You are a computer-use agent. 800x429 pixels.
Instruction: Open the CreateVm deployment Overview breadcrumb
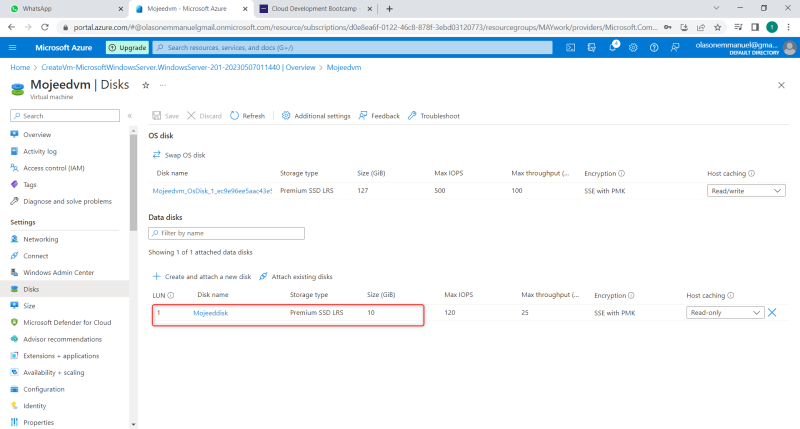(x=178, y=67)
